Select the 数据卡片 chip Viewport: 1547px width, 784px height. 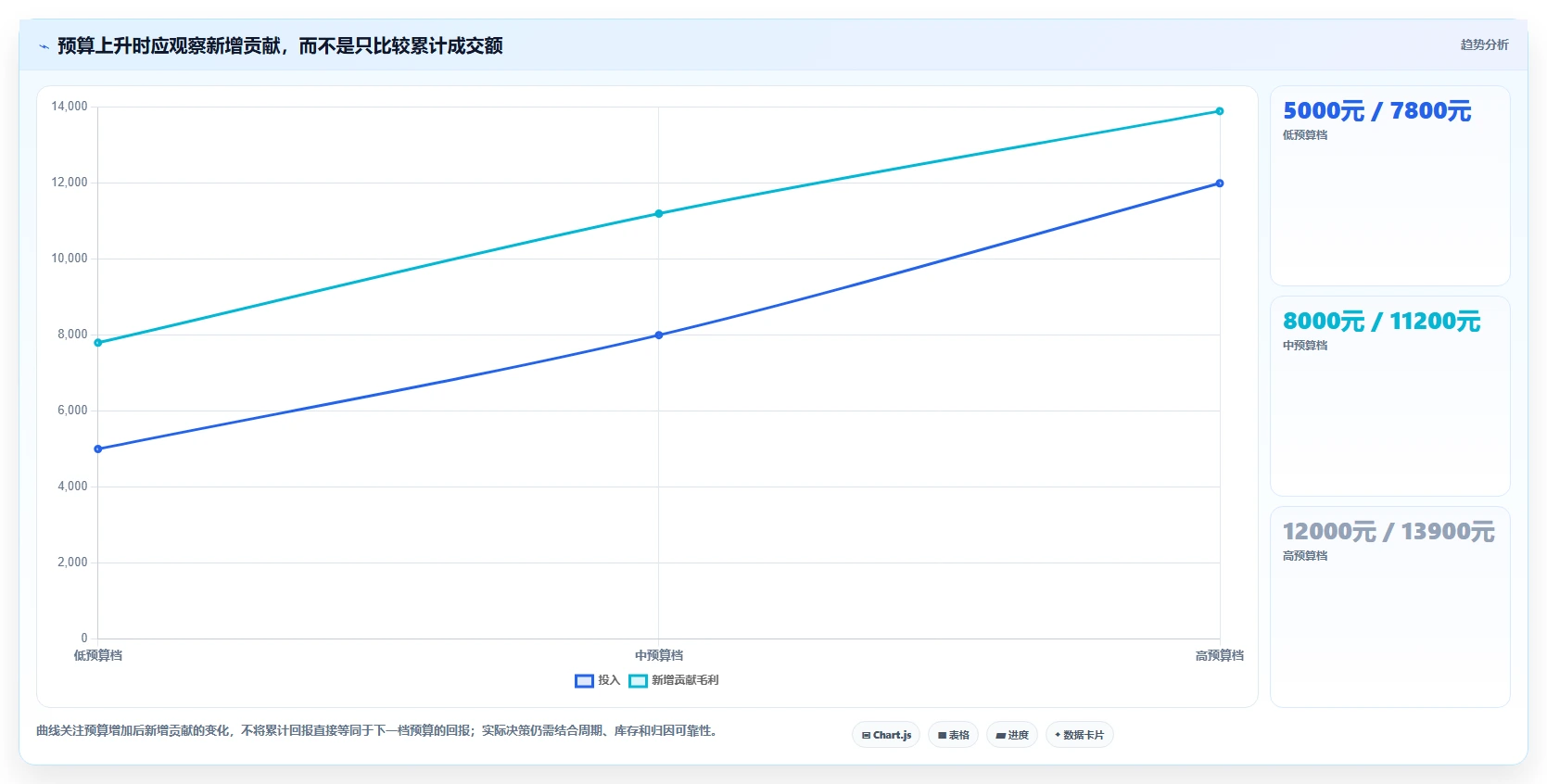1079,735
